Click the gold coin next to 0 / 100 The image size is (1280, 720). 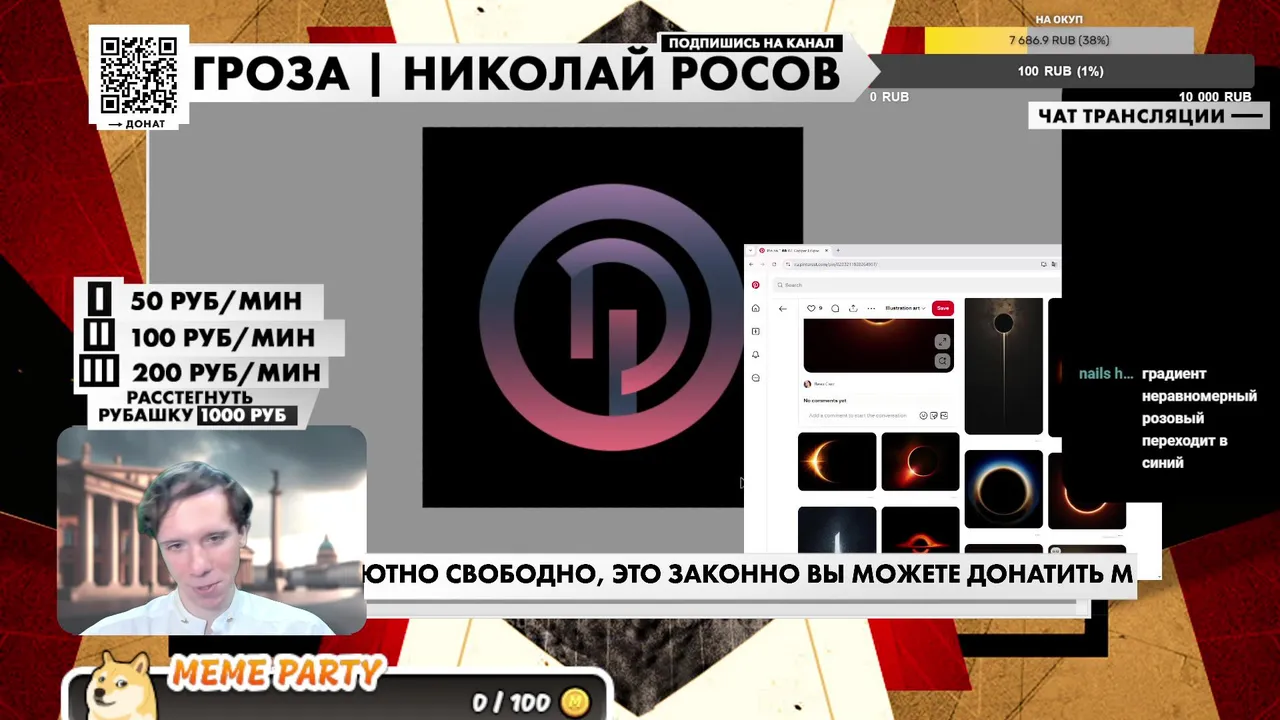coord(575,702)
